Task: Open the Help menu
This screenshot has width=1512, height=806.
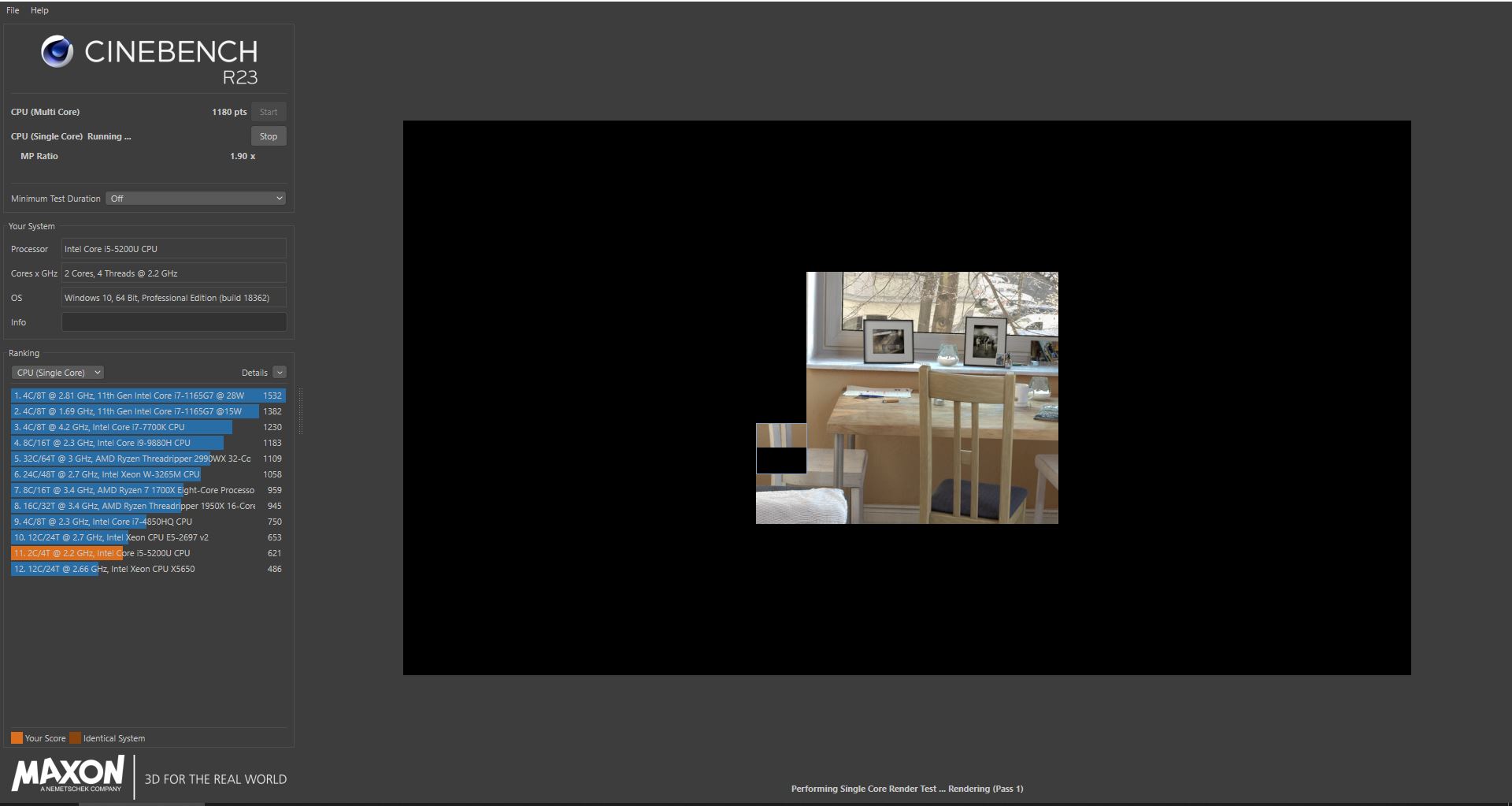Action: (39, 10)
